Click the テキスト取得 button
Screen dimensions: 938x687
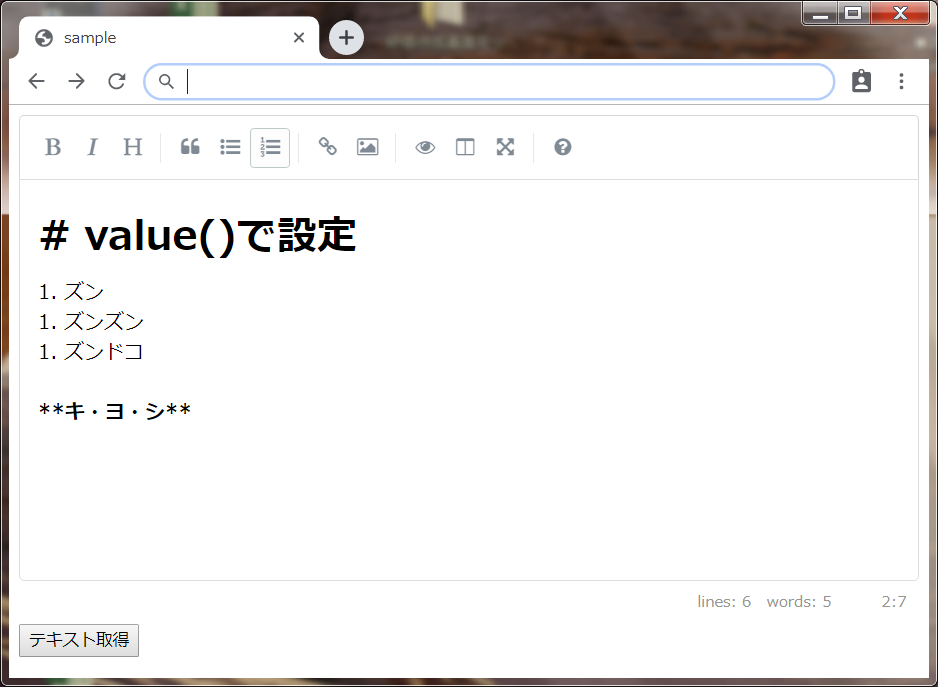pos(79,640)
